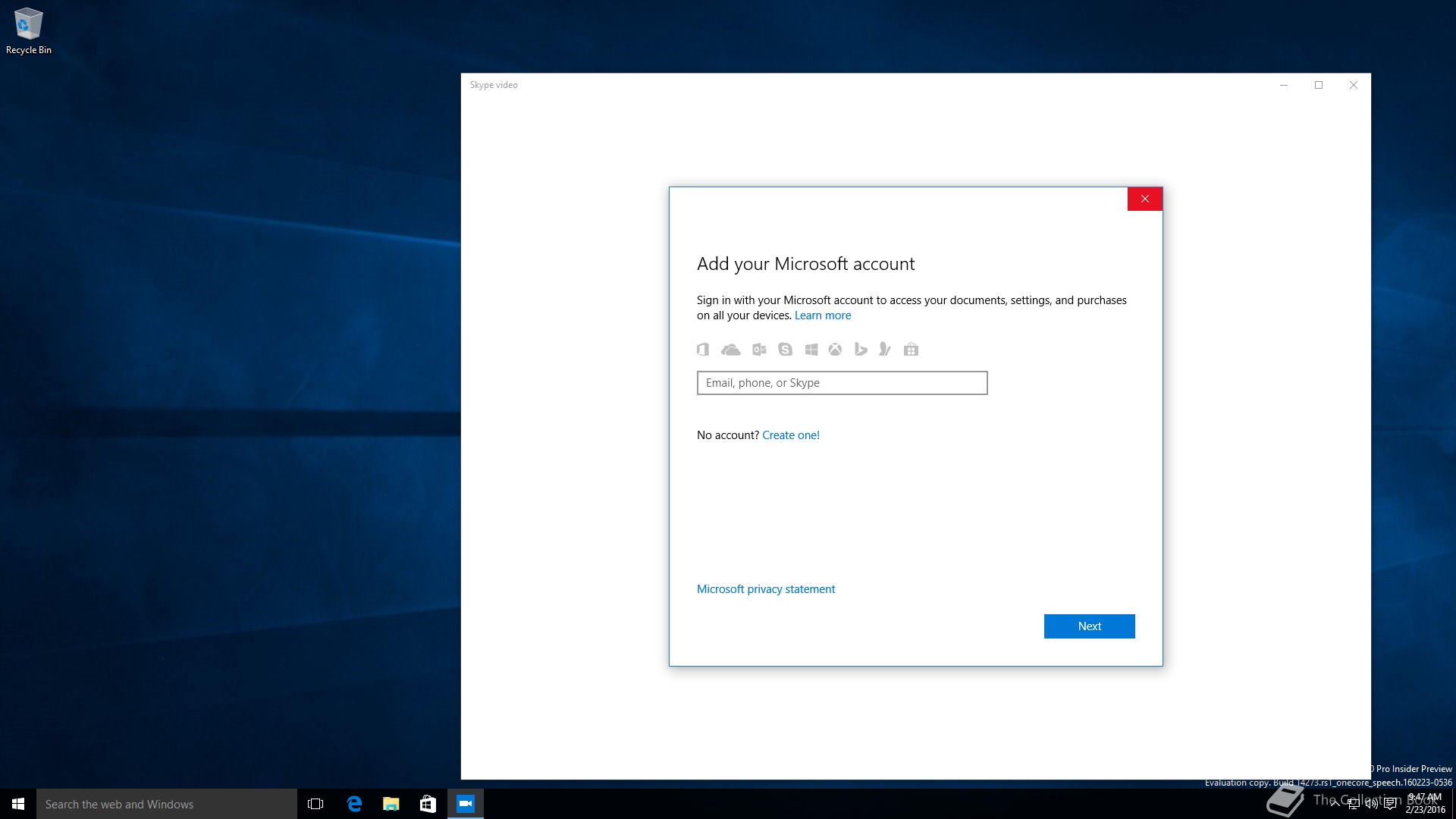Open the Microsoft privacy statement link

766,589
